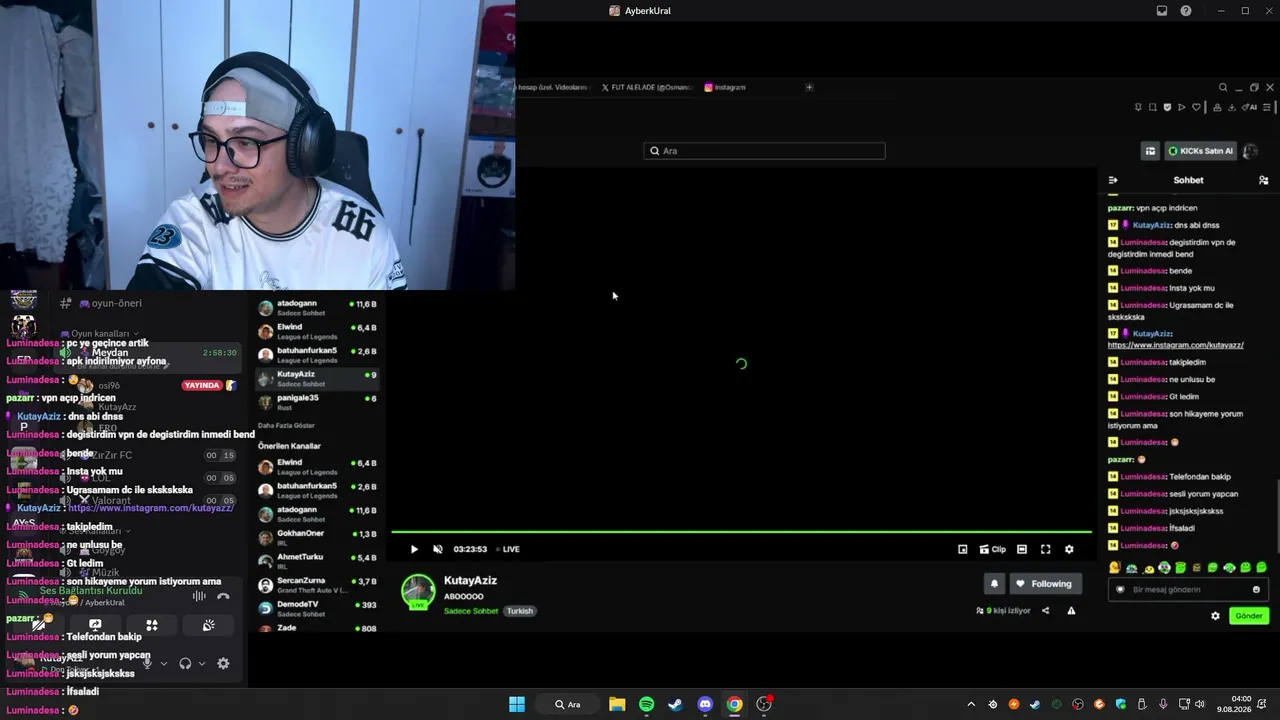Open the browser easy setup menu
The height and width of the screenshot is (720, 1280).
click(1266, 107)
